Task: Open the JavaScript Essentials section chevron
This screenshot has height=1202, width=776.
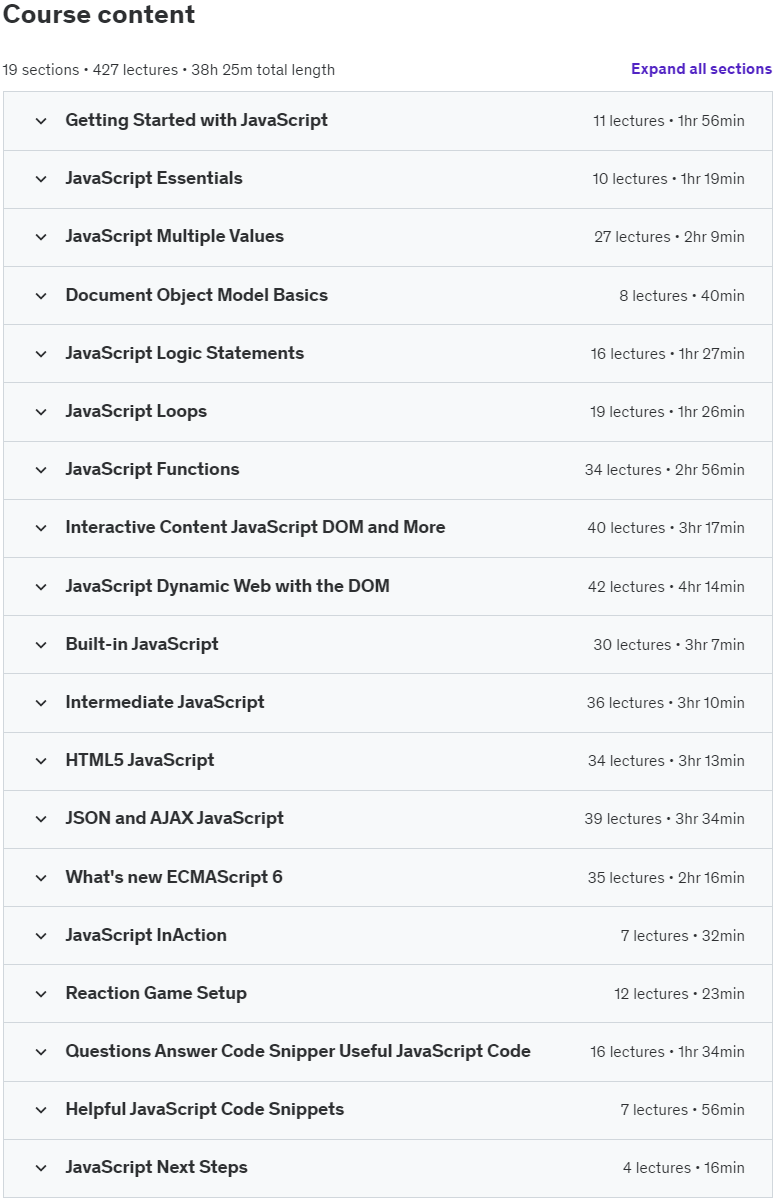Action: coord(41,179)
